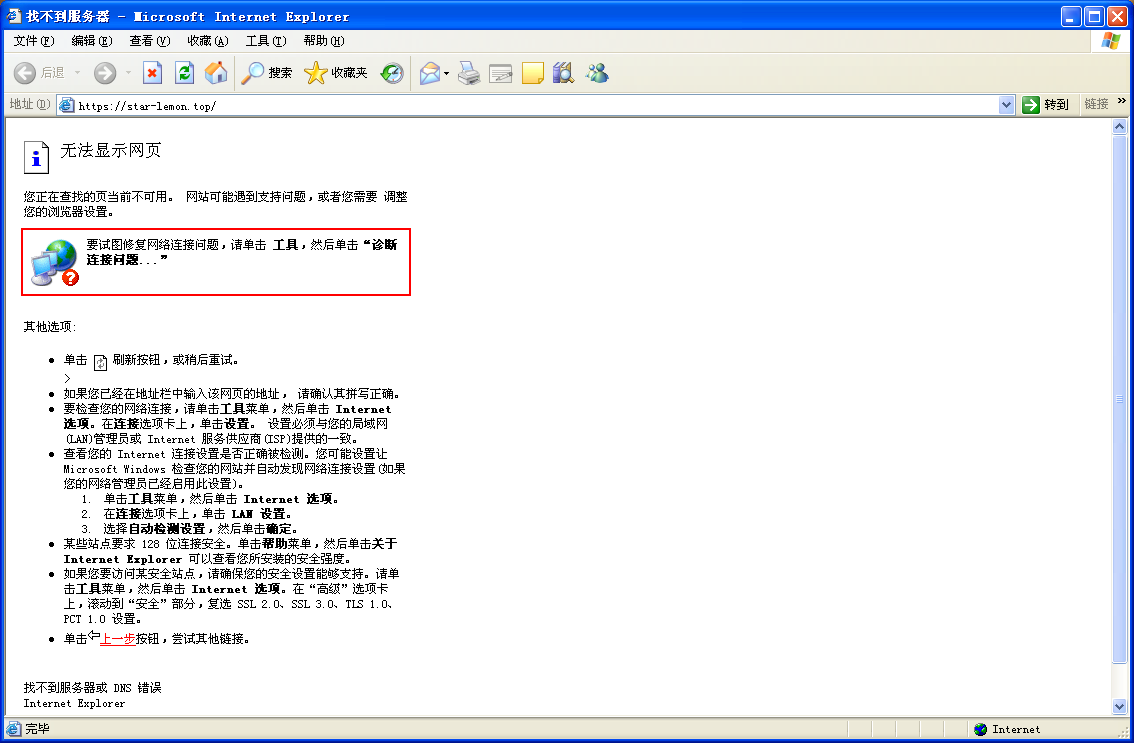This screenshot has height=743, width=1134.
Task: Expand the Links bar chevron »
Action: click(1122, 101)
